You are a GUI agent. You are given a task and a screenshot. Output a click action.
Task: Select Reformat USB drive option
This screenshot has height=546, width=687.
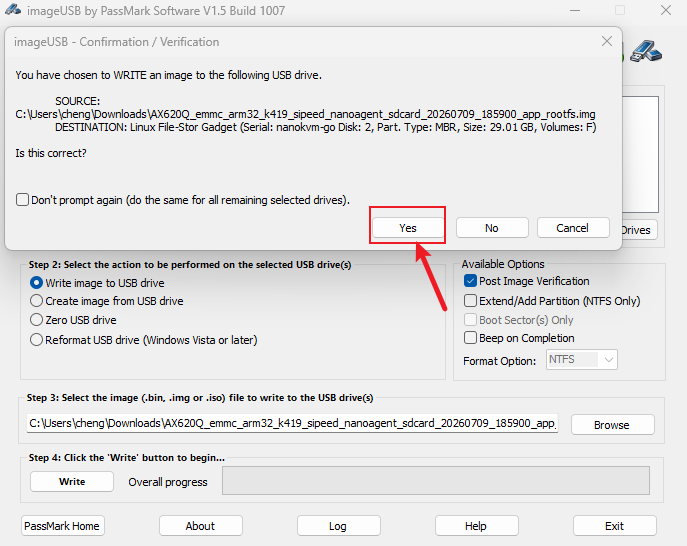click(x=36, y=340)
